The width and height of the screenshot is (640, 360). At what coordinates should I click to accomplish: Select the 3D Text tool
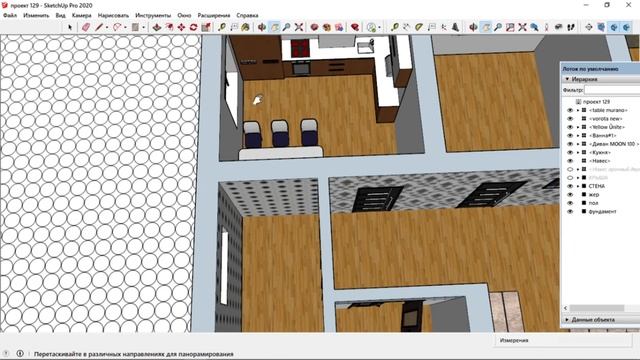[x=456, y=27]
